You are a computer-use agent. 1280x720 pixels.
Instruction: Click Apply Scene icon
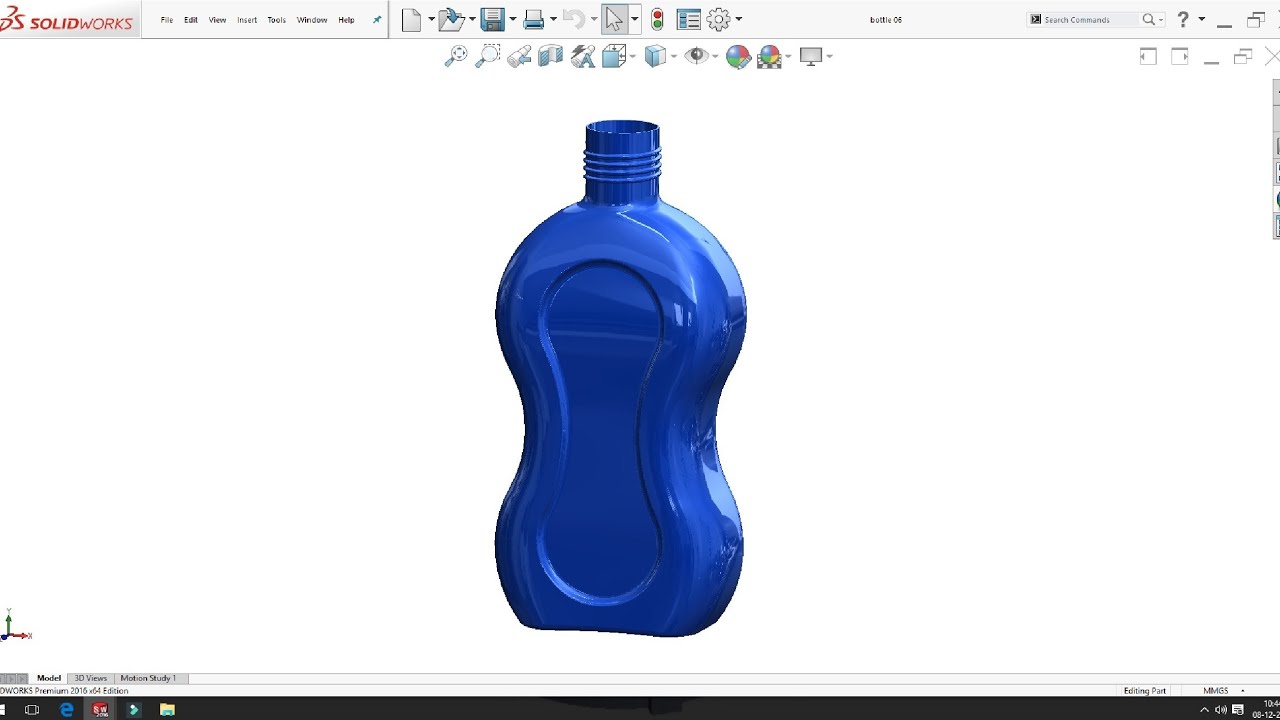(x=769, y=57)
